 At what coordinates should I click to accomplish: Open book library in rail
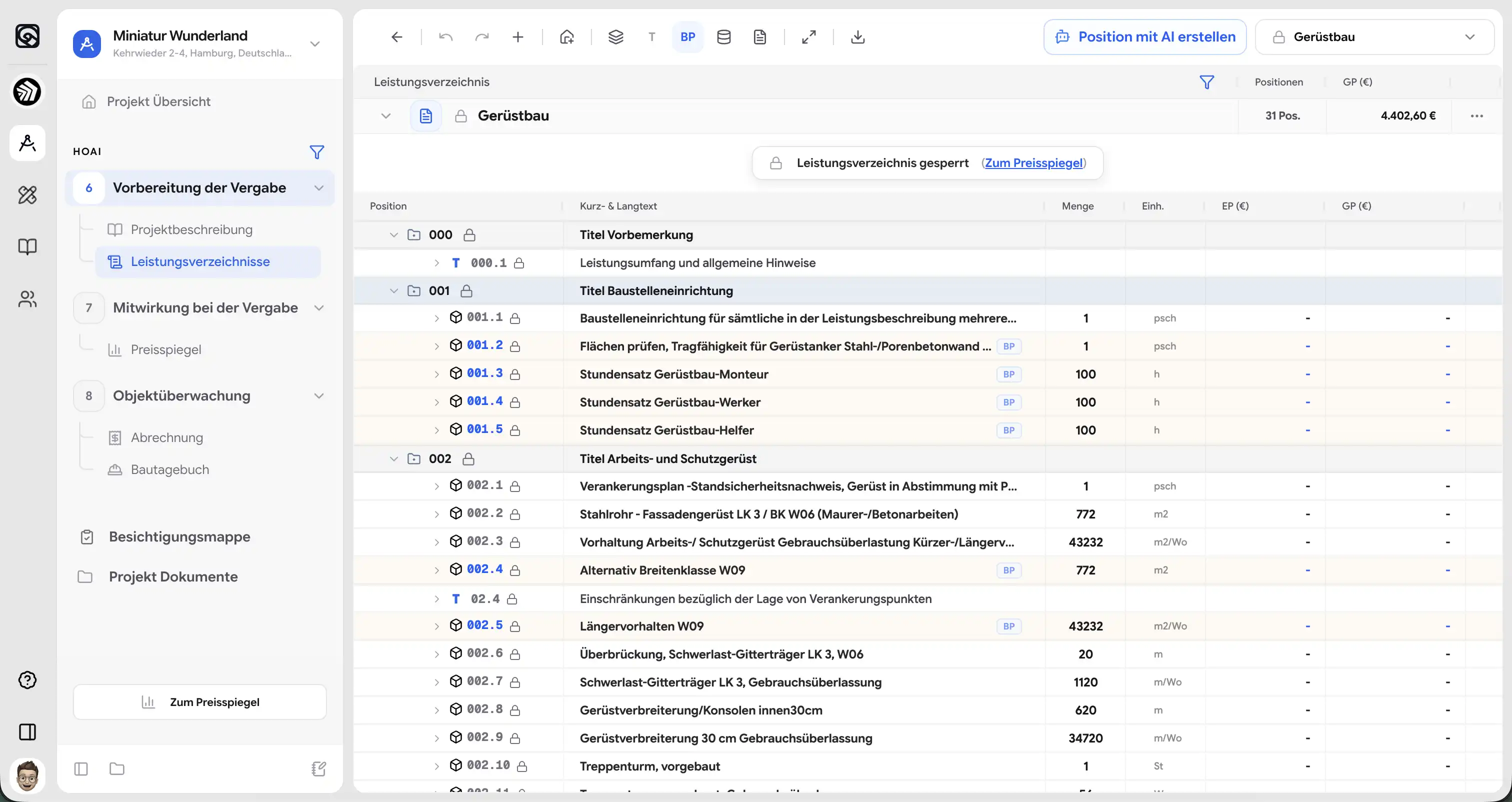click(27, 246)
